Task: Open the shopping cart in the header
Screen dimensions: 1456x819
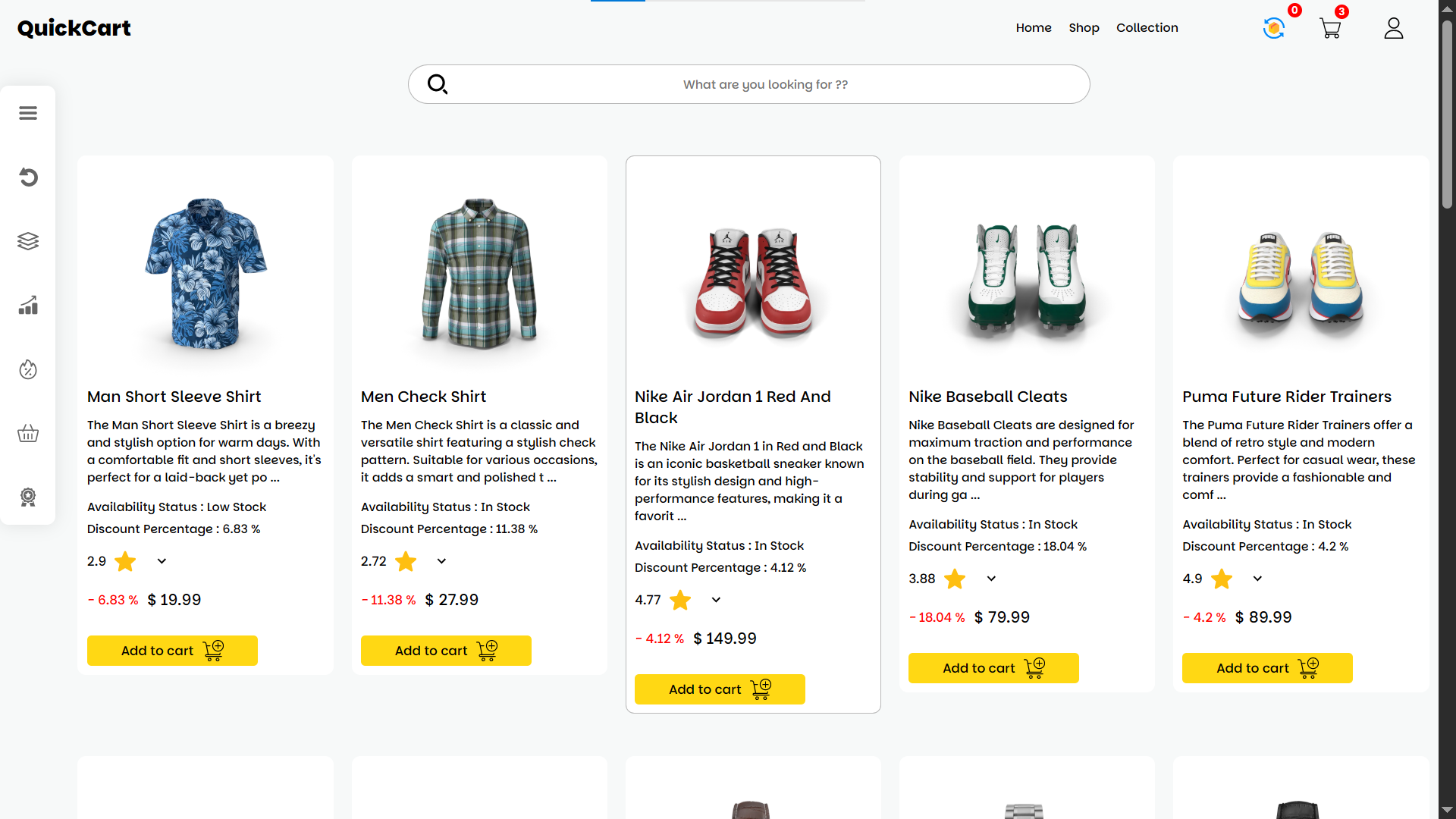Action: pyautogui.click(x=1330, y=29)
